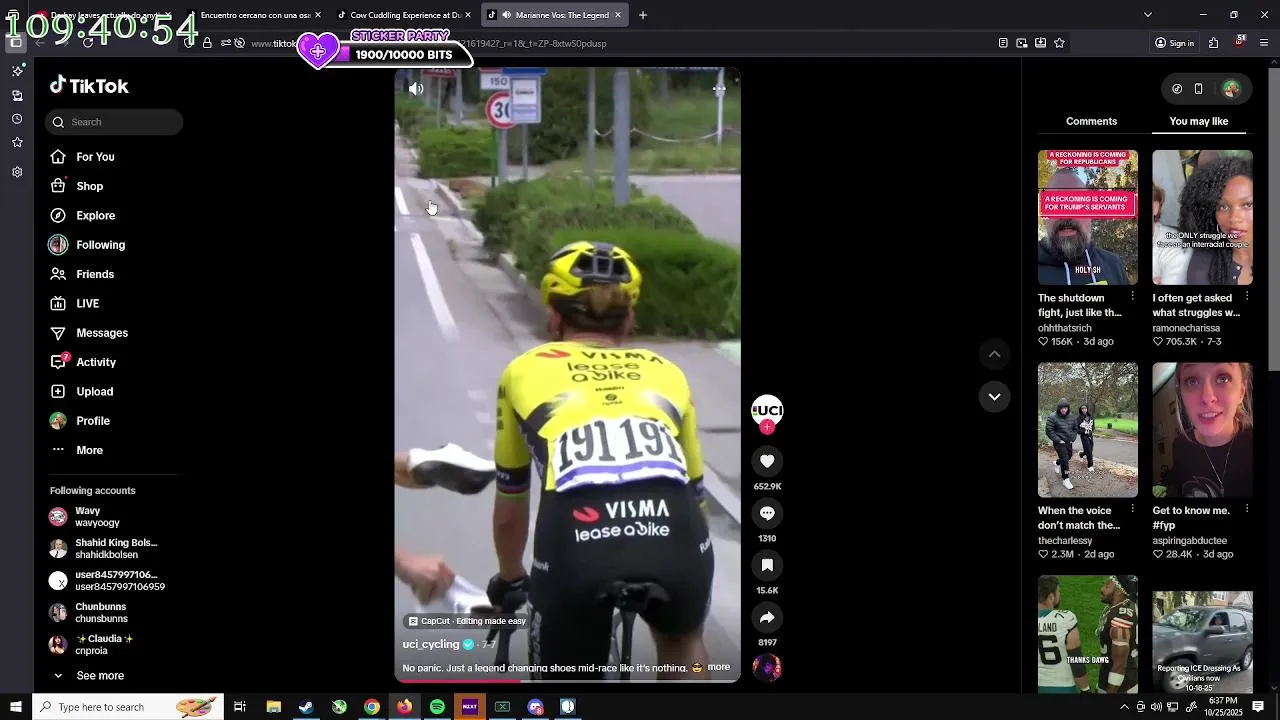Bookmark this page with the star icon
Viewport: 1280px width, 720px height.
pyautogui.click(x=1059, y=43)
